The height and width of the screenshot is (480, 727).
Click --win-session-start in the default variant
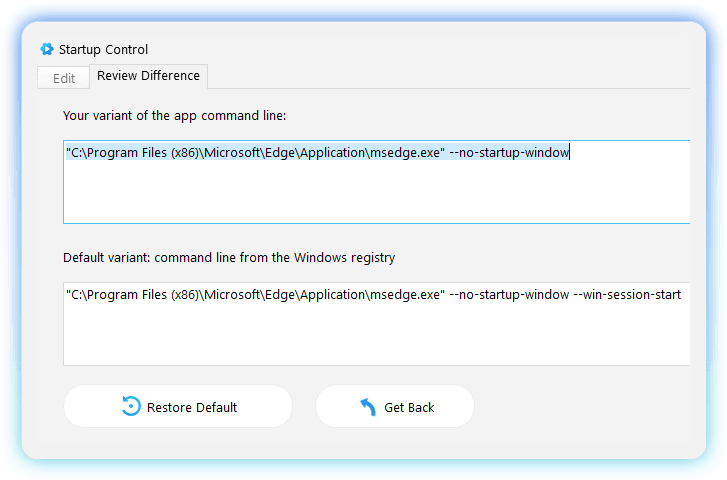(x=627, y=295)
